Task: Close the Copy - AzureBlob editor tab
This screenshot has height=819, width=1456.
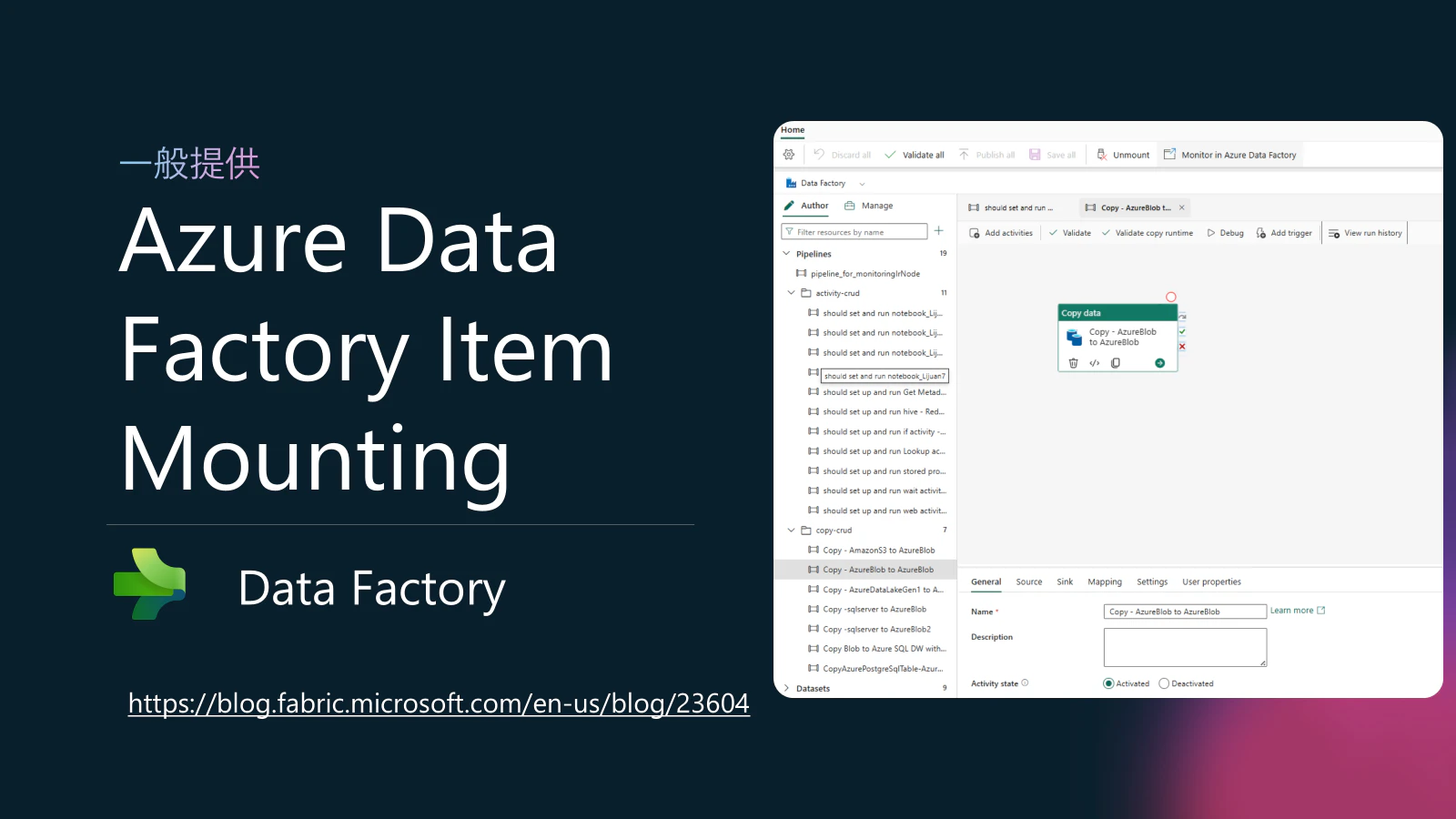Action: [1182, 207]
